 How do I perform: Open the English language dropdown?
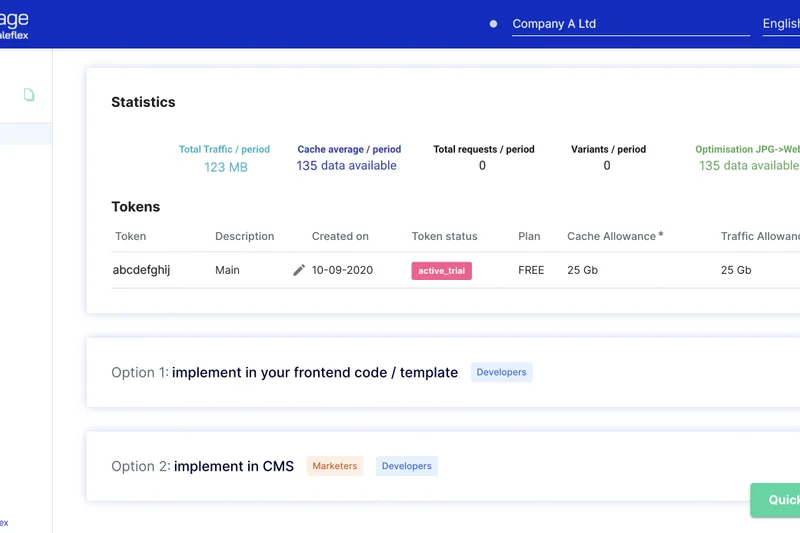click(x=780, y=24)
